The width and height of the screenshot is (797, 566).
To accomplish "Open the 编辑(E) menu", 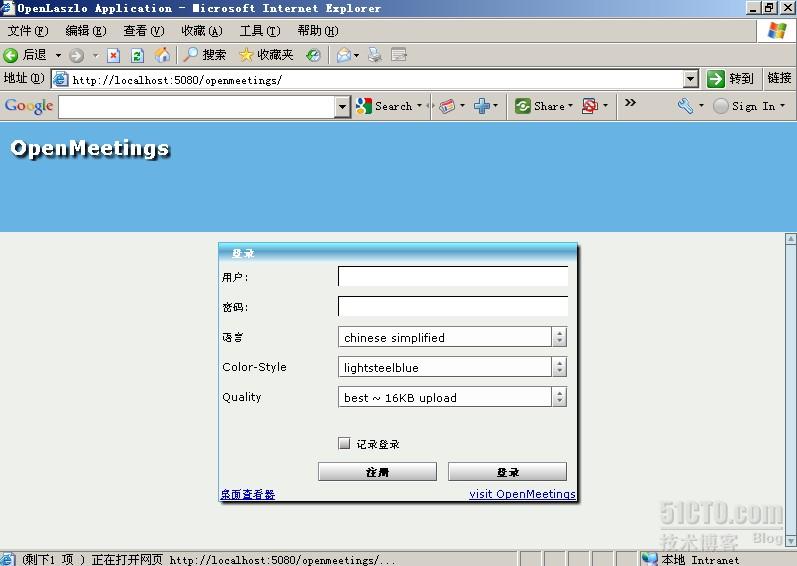I will (x=86, y=31).
